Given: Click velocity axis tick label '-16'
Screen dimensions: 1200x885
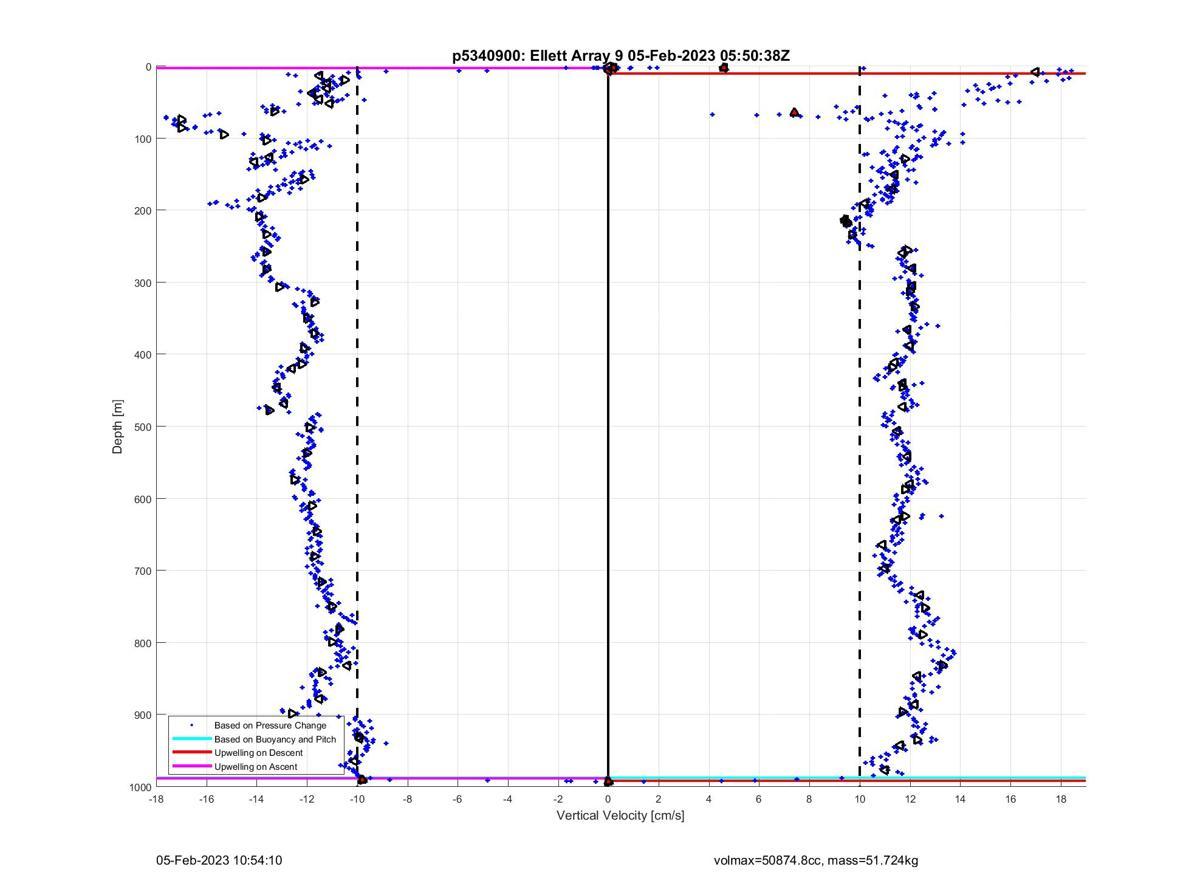Looking at the screenshot, I should point(206,799).
